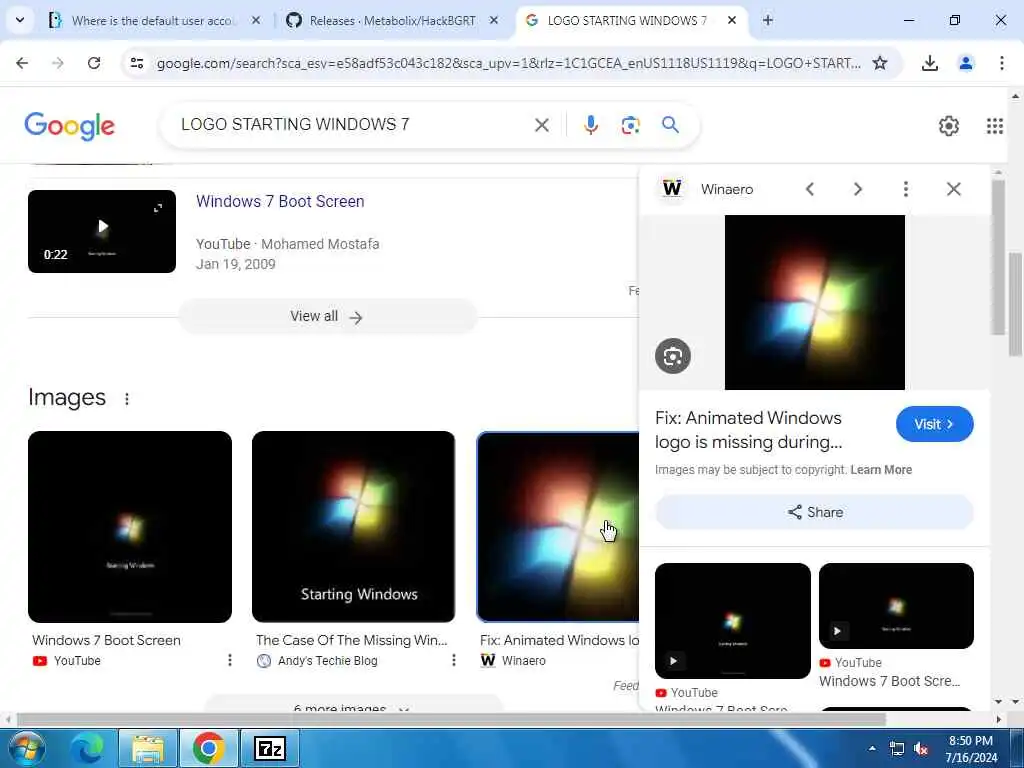Image resolution: width=1024 pixels, height=768 pixels.
Task: Reload the page with the refresh icon
Action: pos(94,63)
